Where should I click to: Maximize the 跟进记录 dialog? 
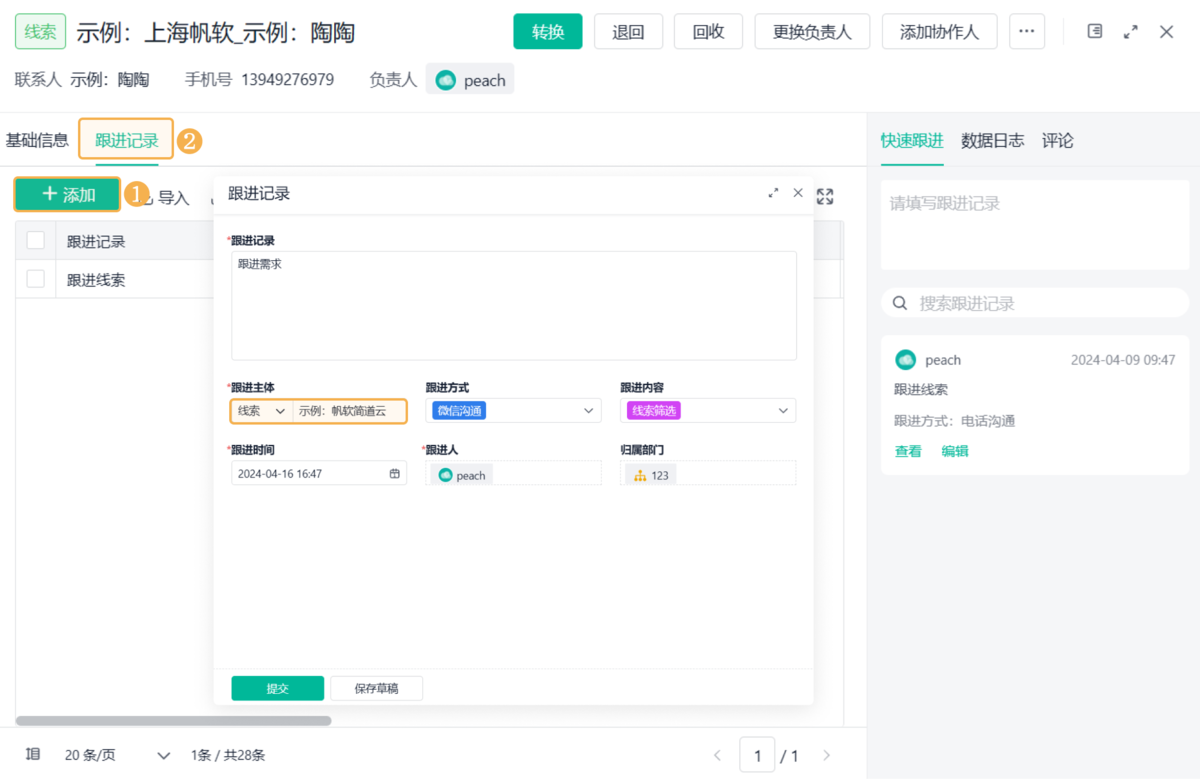coord(773,193)
